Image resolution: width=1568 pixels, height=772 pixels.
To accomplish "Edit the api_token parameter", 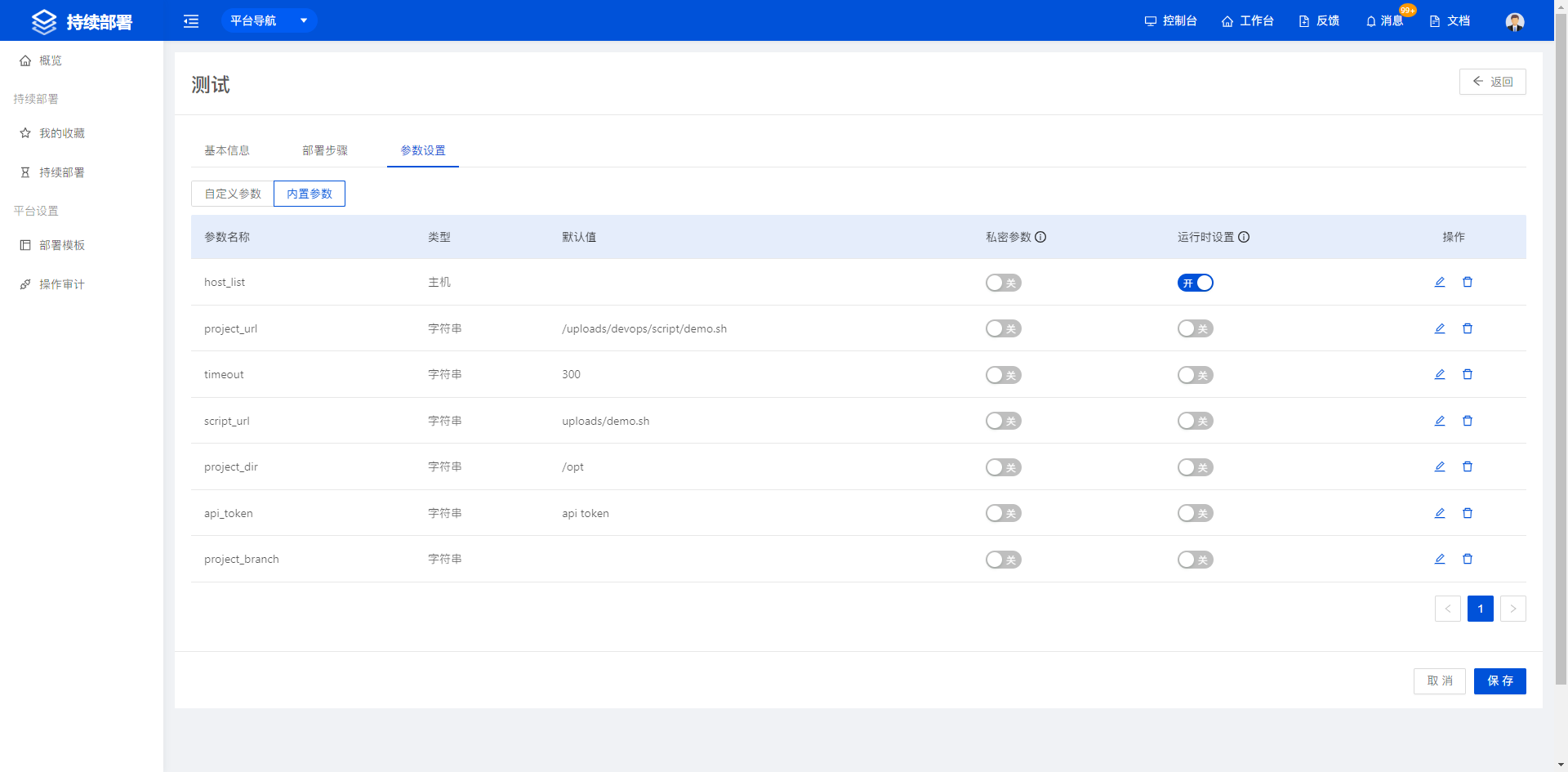I will click(x=1440, y=513).
